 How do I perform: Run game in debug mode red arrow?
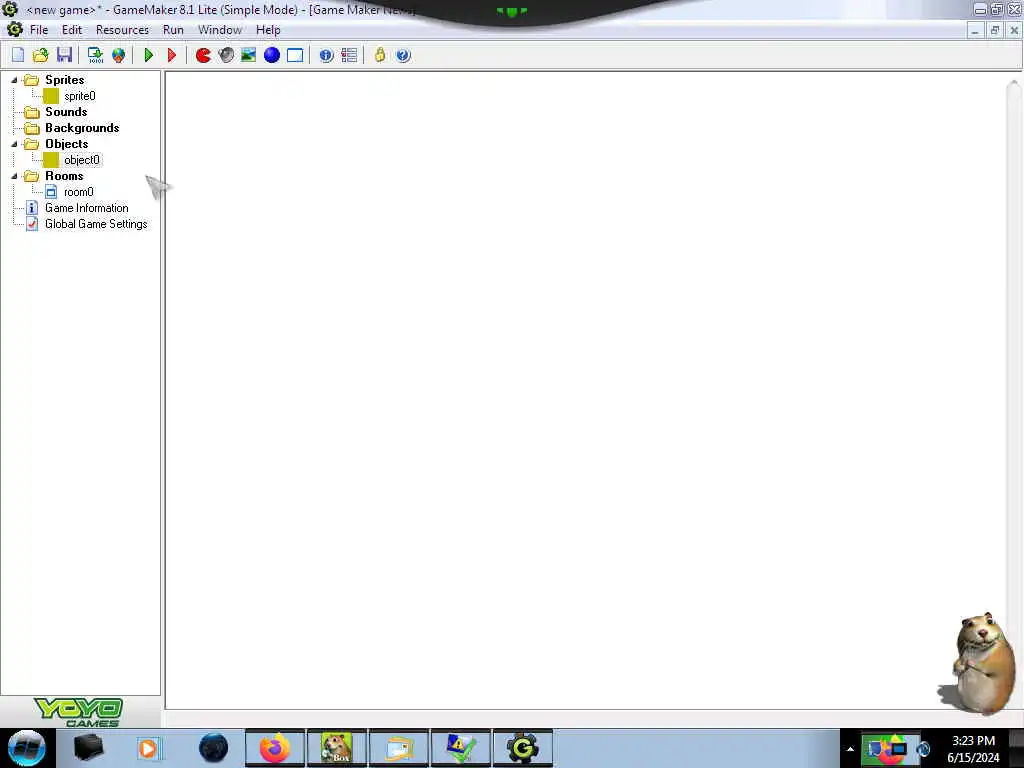pyautogui.click(x=172, y=56)
